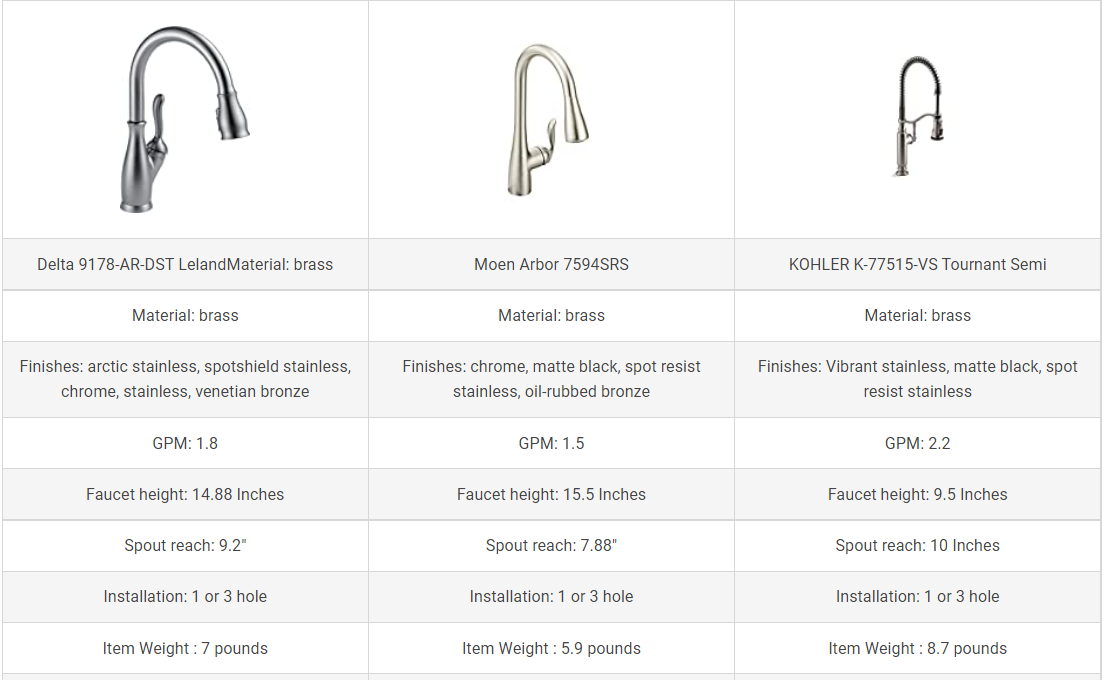This screenshot has width=1105, height=680.
Task: Click the Moen finishes cell text
Action: [x=551, y=379]
